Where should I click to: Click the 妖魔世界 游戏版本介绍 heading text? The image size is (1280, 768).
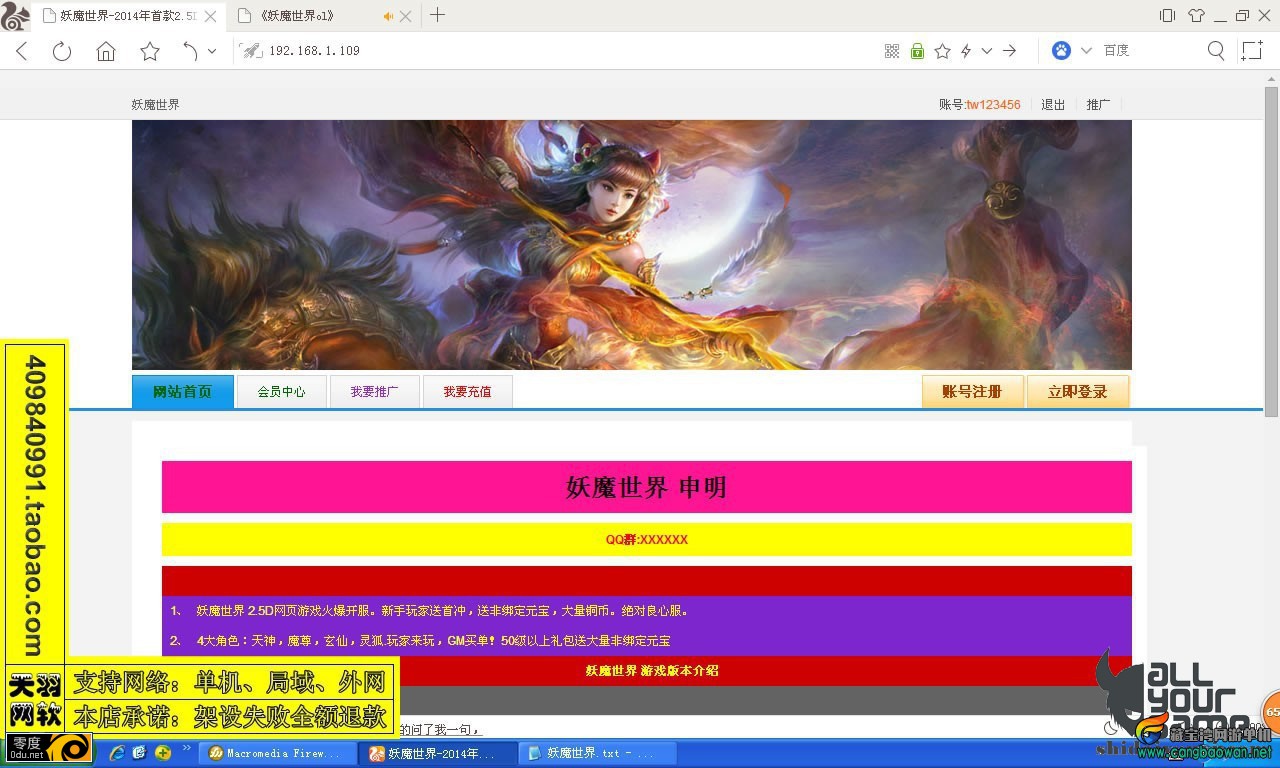coord(652,671)
